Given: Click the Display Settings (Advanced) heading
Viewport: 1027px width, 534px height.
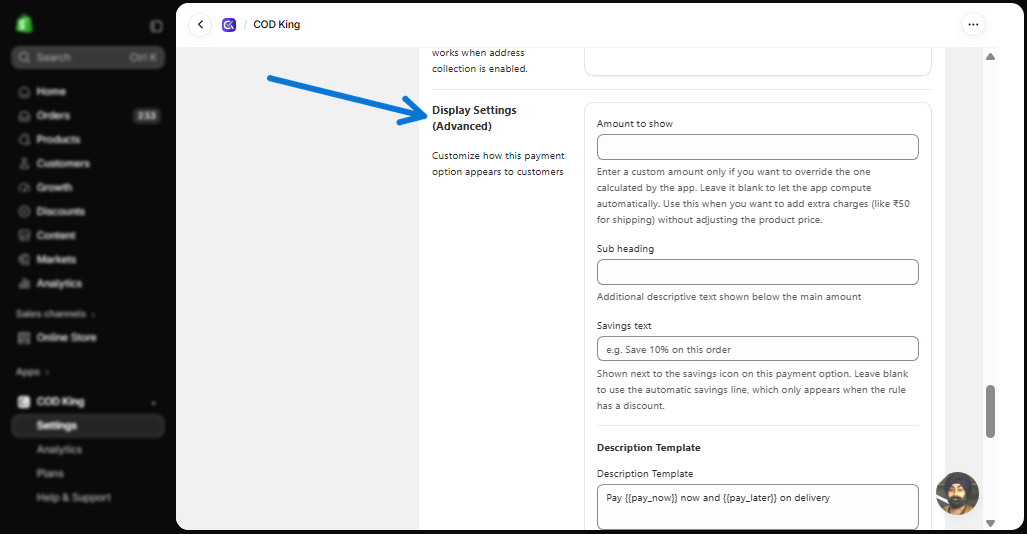Looking at the screenshot, I should [x=474, y=118].
